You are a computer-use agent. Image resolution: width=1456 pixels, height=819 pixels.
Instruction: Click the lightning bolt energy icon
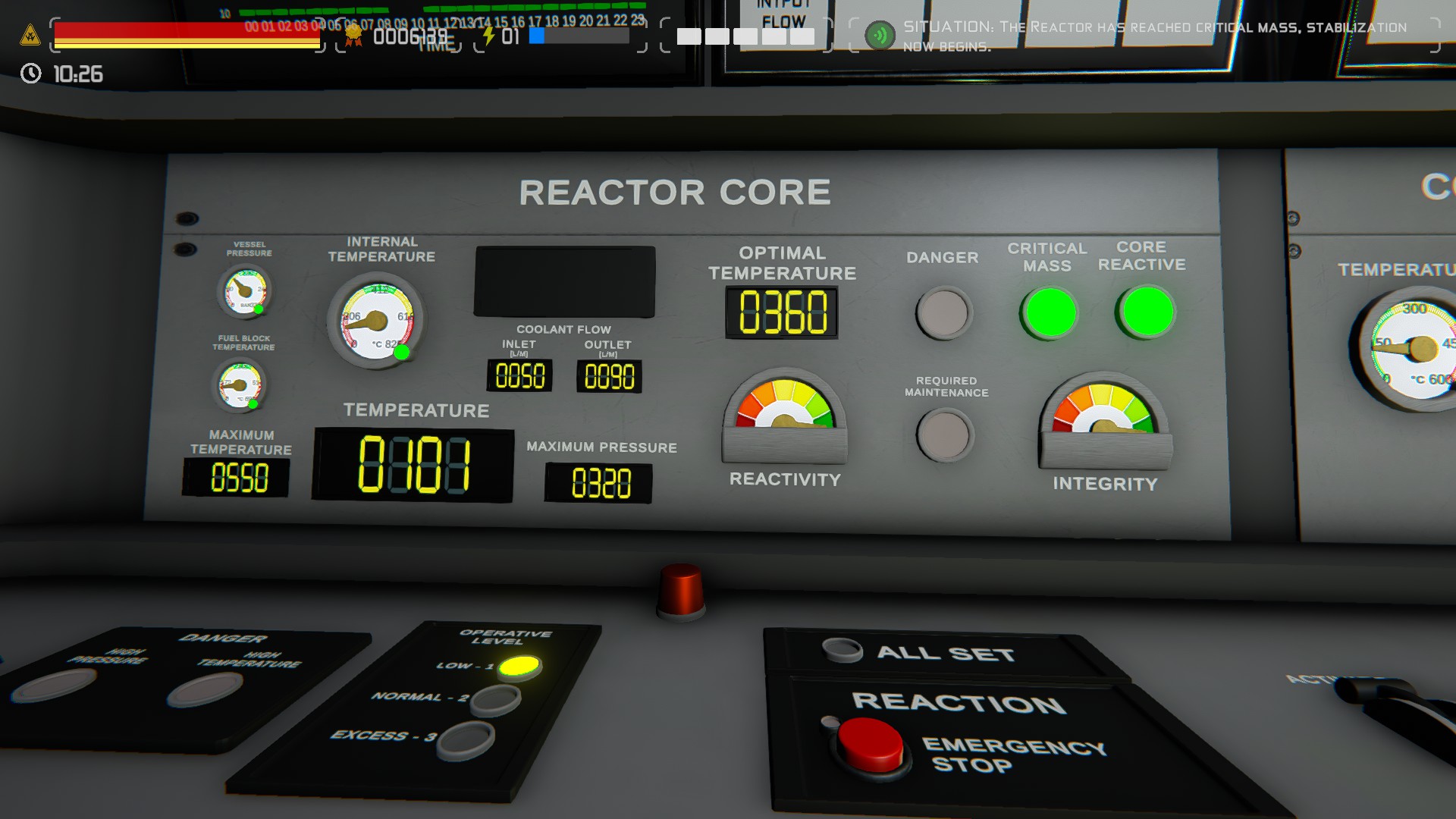(488, 35)
